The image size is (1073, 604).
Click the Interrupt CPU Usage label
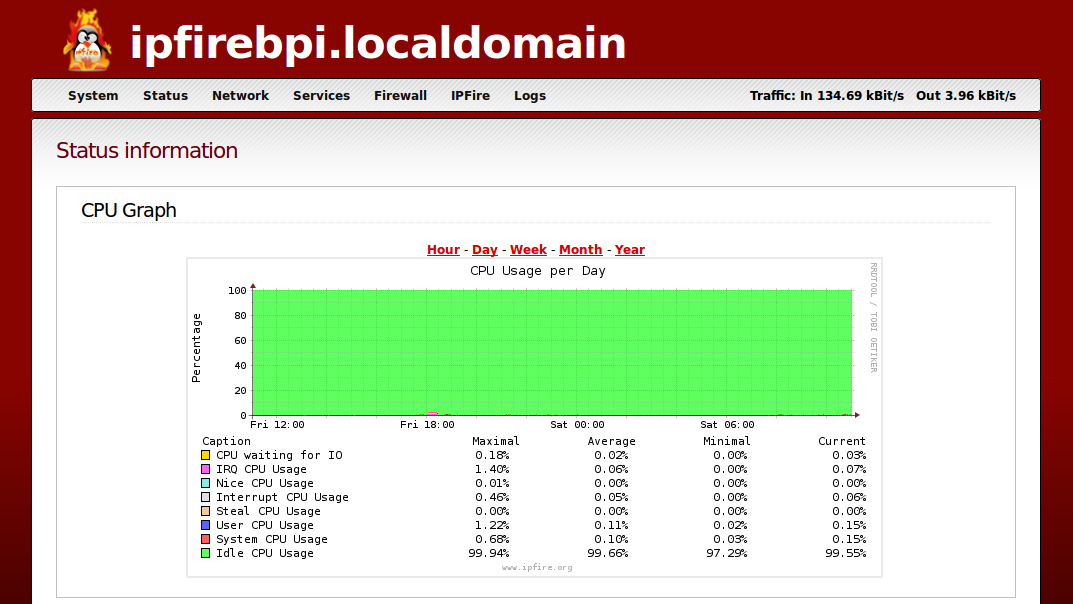[x=283, y=497]
